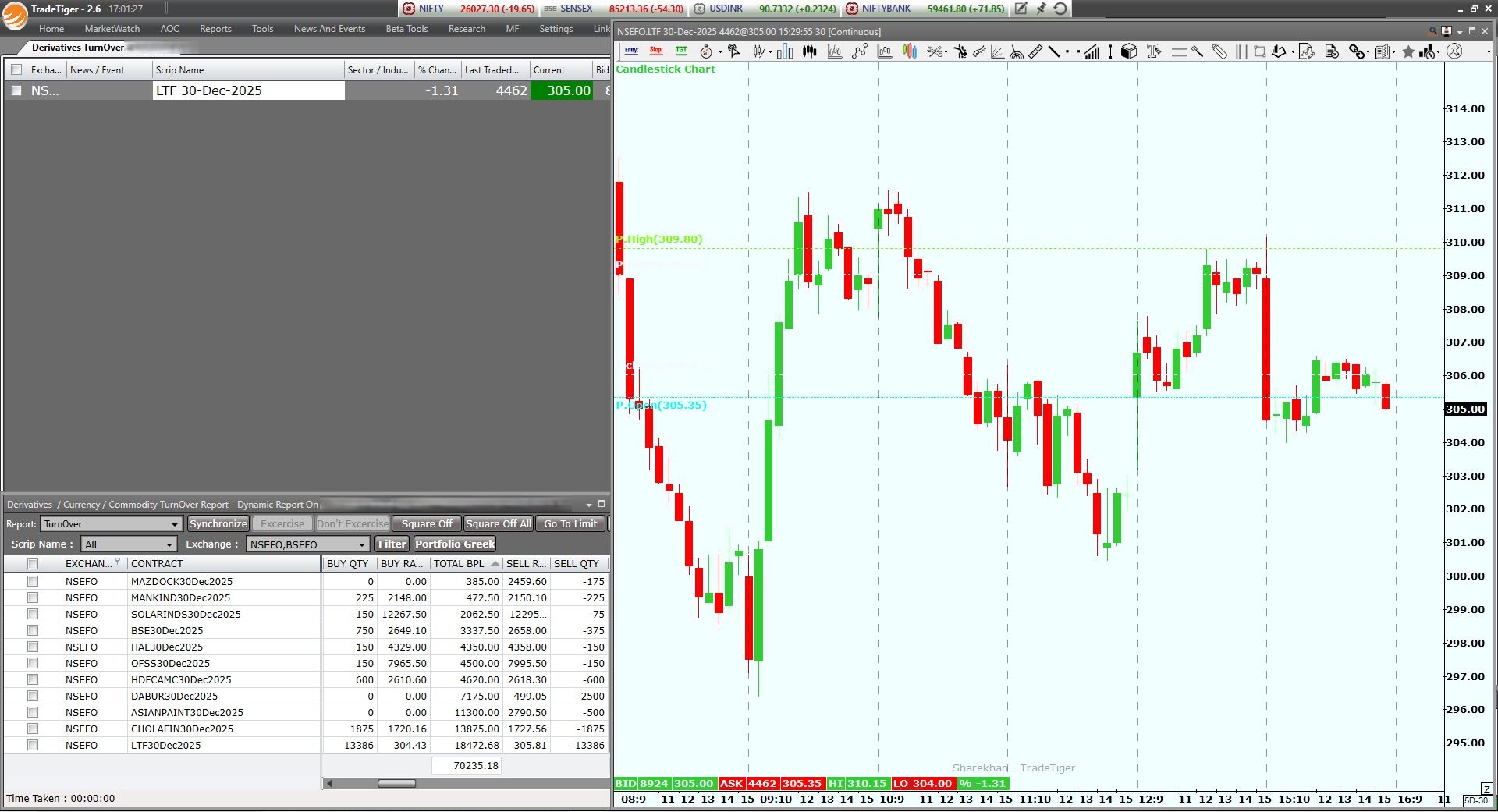The width and height of the screenshot is (1498, 812).
Task: Pick the ruler measurement tool
Action: point(1035,51)
